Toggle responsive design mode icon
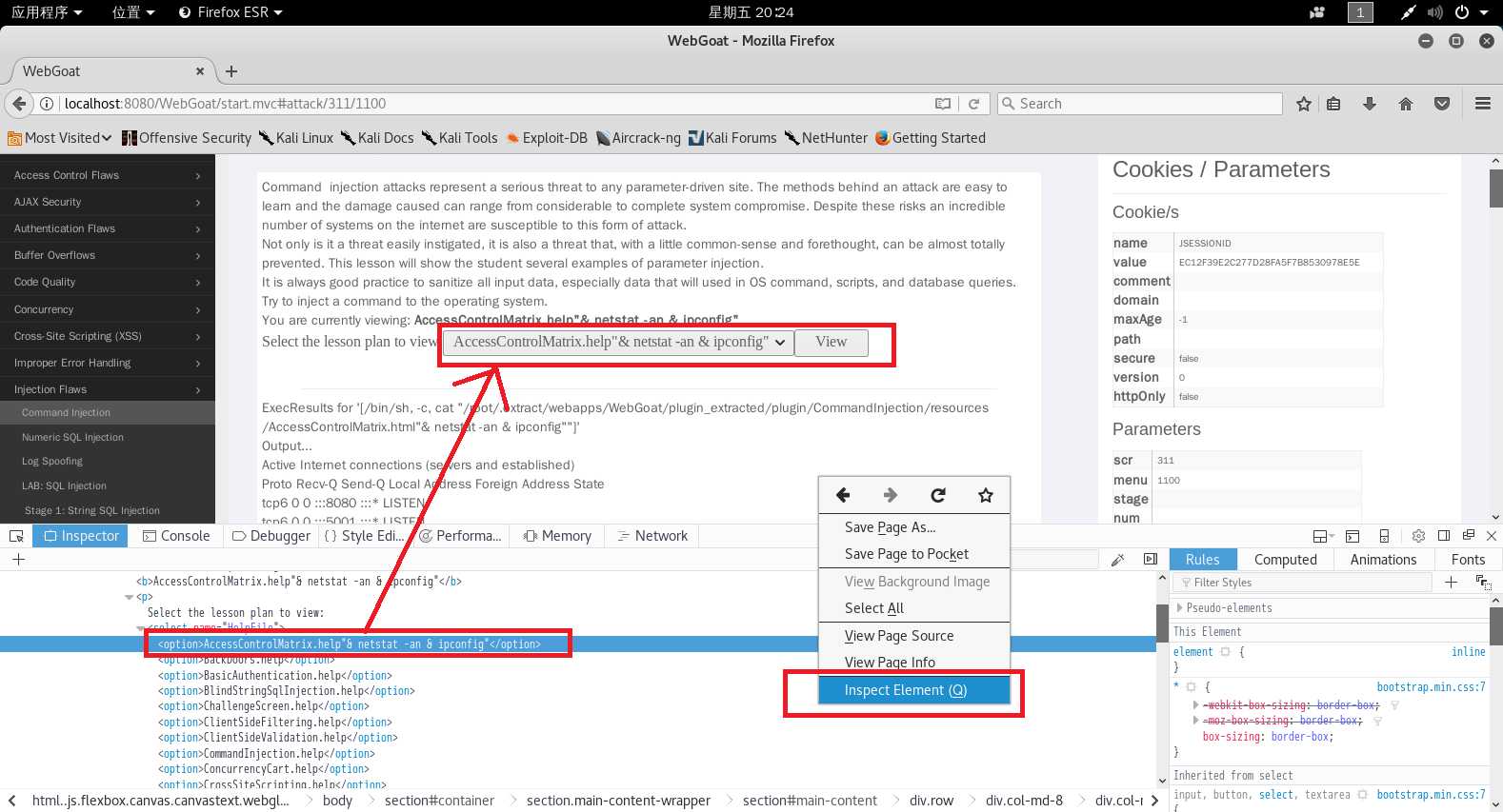 click(x=1384, y=536)
